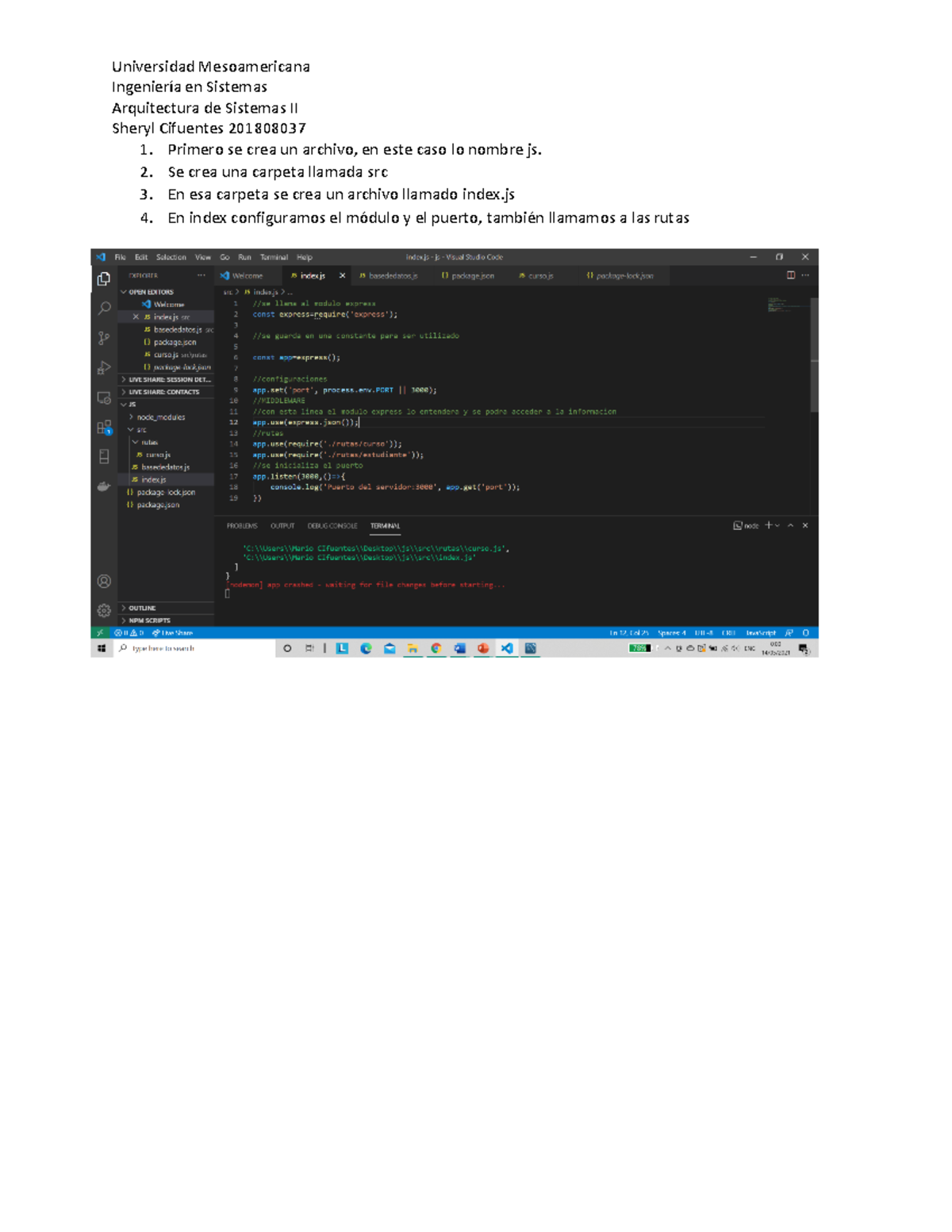The width and height of the screenshot is (952, 1232).
Task: Switch to the basededatos.js tab
Action: click(x=390, y=275)
